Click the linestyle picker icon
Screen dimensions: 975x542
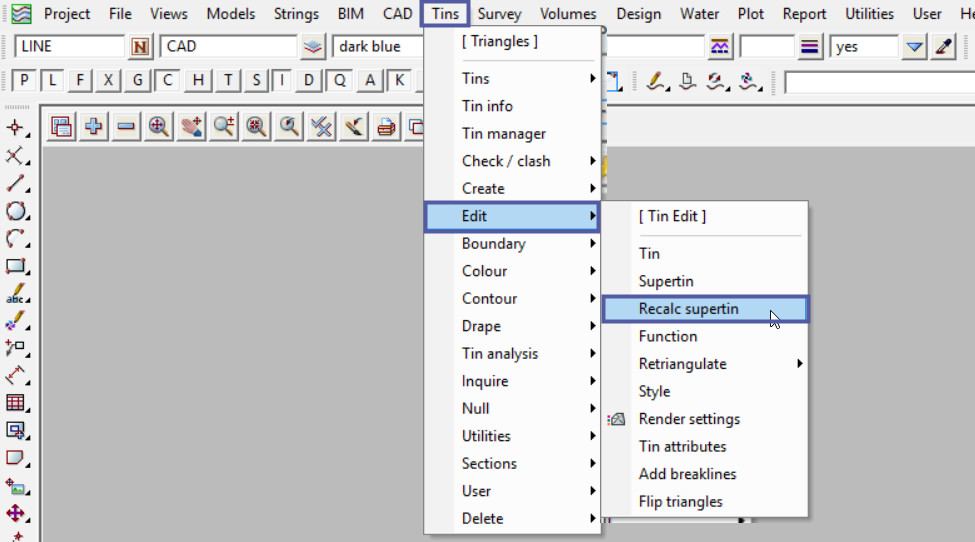pos(719,47)
